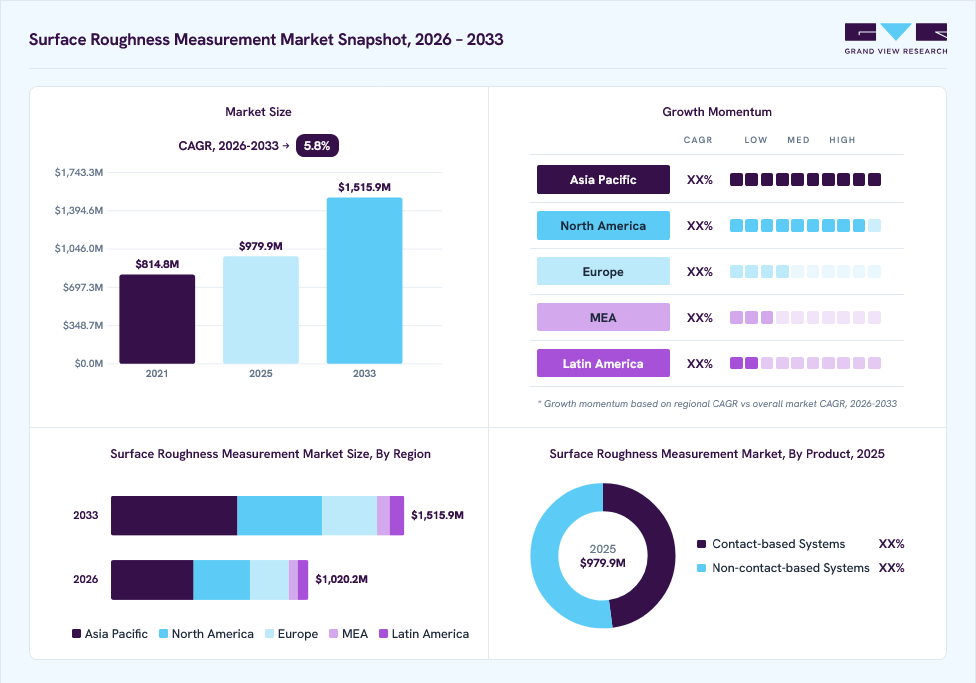Image resolution: width=976 pixels, height=683 pixels.
Task: Click the Market Snapshot main title
Action: click(x=266, y=39)
